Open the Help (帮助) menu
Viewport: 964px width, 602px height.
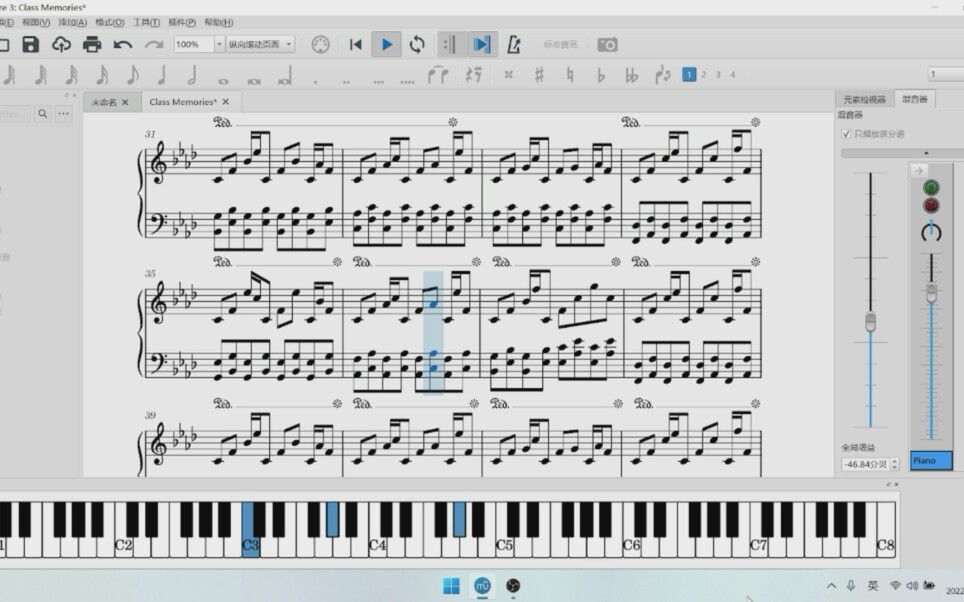(x=218, y=22)
